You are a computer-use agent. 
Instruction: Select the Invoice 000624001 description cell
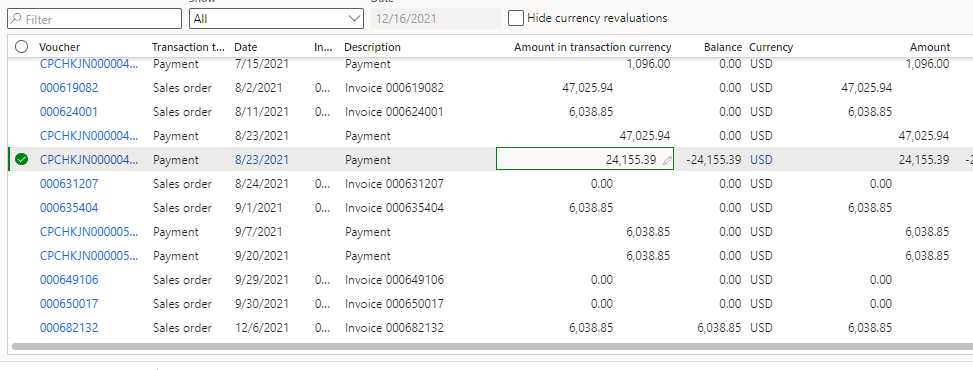(395, 112)
